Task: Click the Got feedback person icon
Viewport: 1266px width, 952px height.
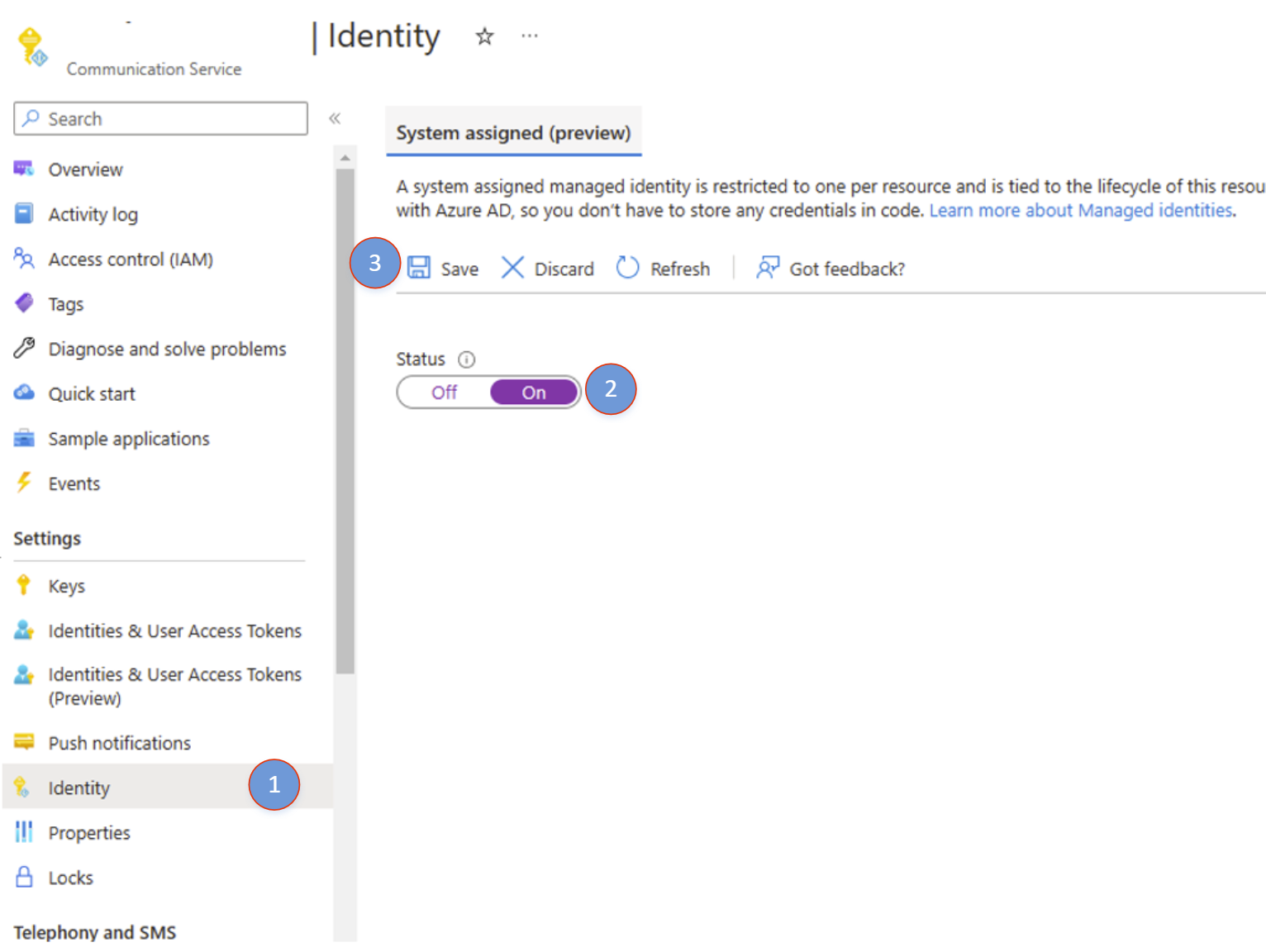Action: coord(768,268)
